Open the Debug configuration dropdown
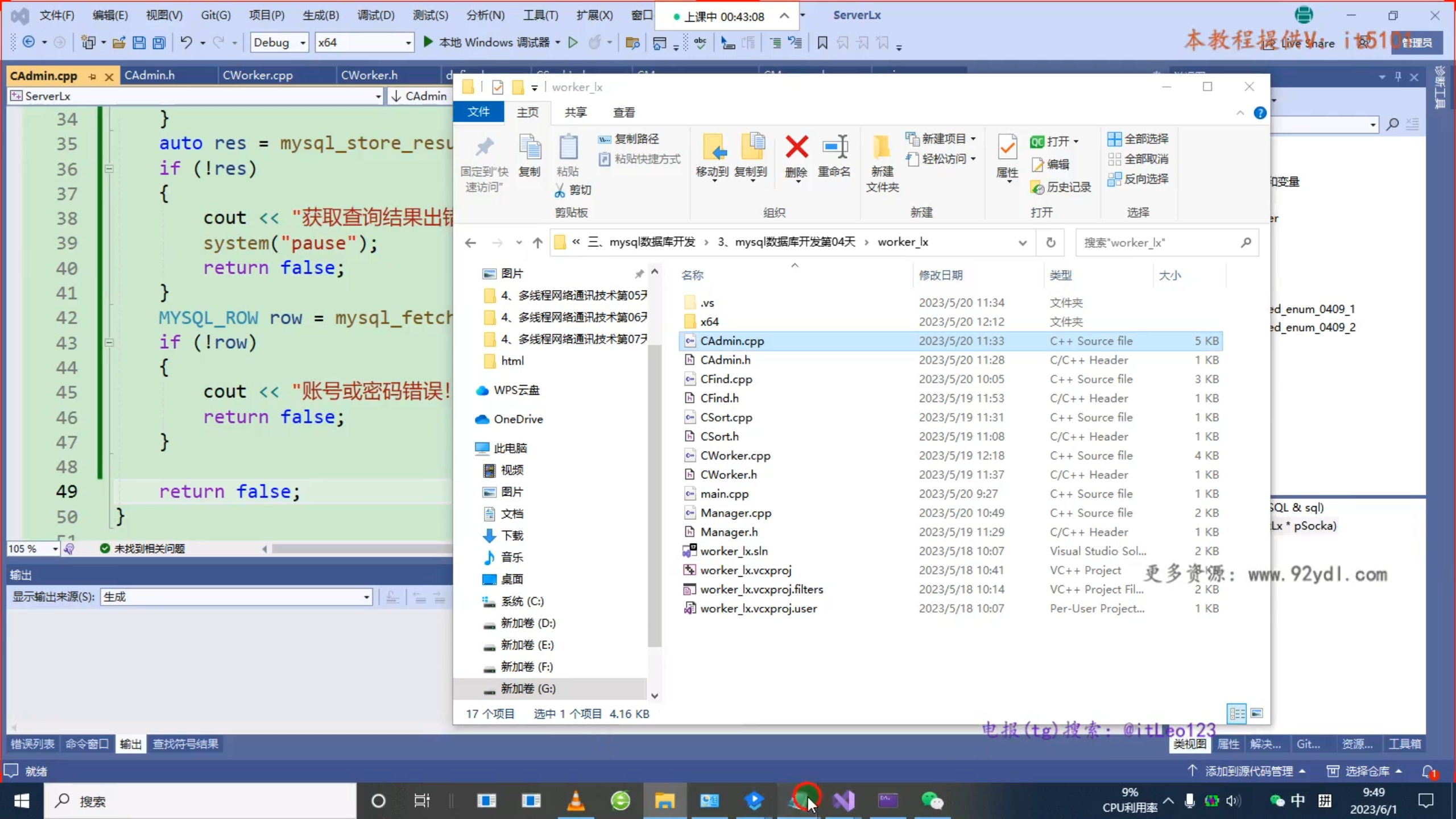 pyautogui.click(x=303, y=43)
